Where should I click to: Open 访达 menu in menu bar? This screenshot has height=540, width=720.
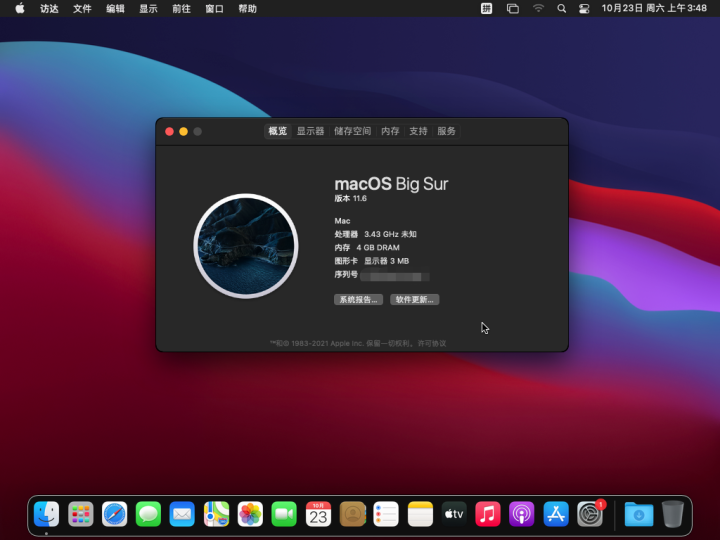coord(49,8)
